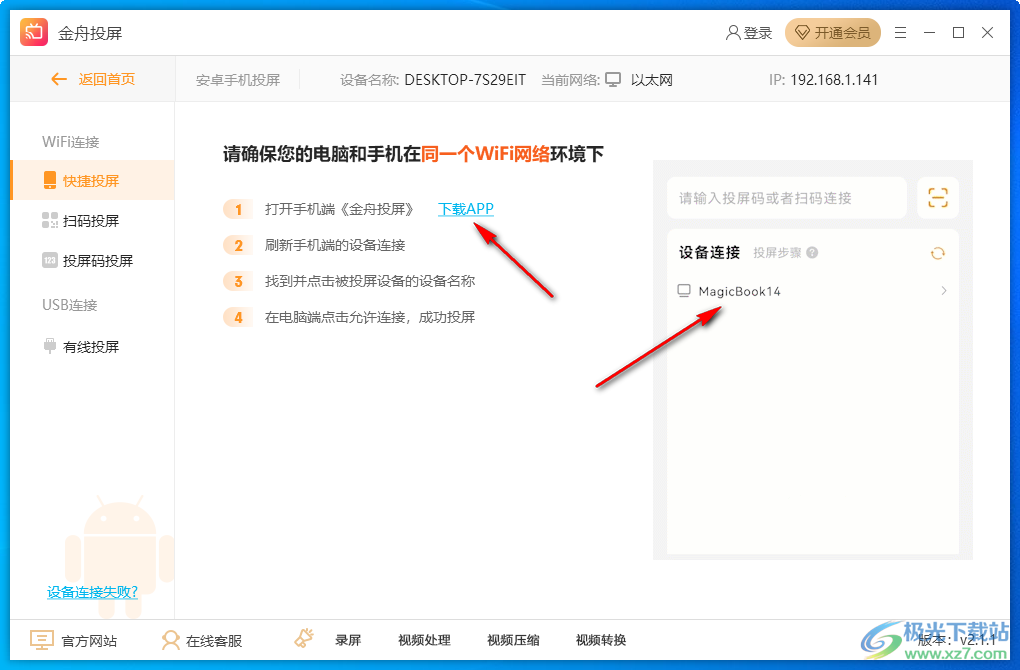Viewport: 1020px width, 670px height.
Task: Click the 金舟投屏 app logo
Action: 33,31
